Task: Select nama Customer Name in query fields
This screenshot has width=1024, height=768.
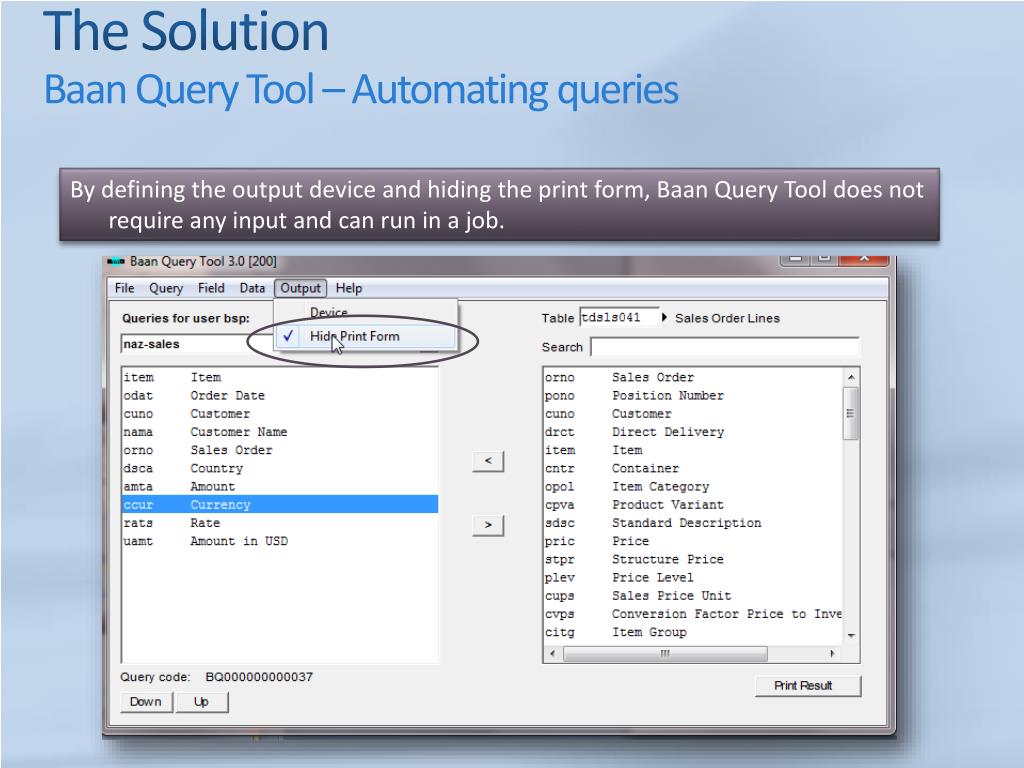Action: [280, 432]
